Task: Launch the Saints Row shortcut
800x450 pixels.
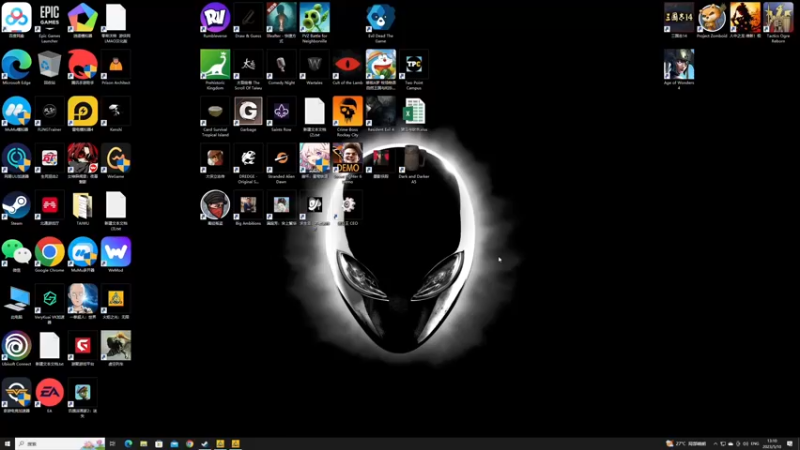Action: 281,115
